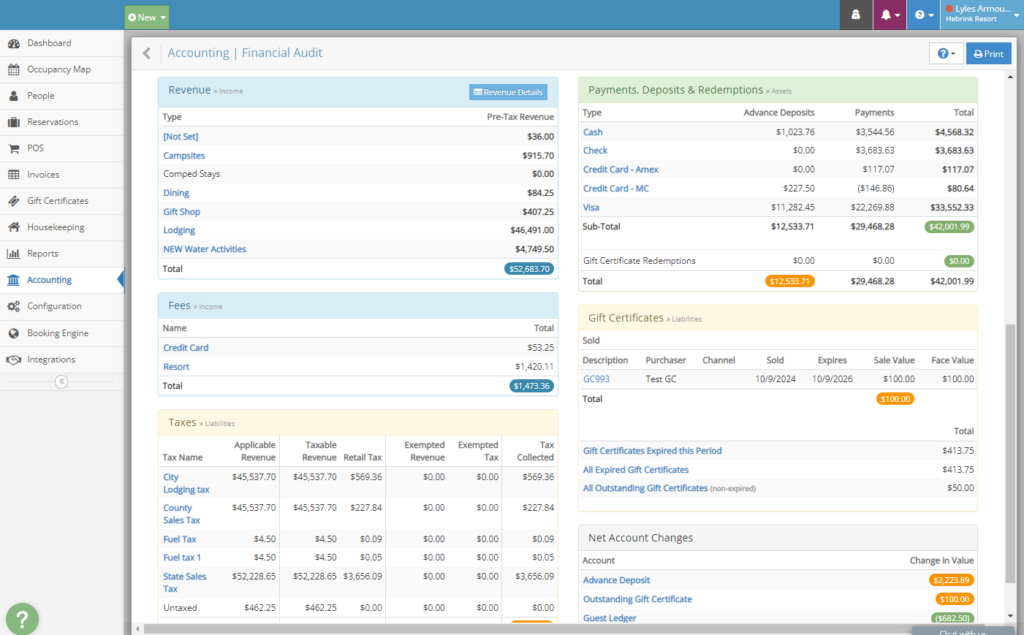Click the Integrations sidebar icon
The width and height of the screenshot is (1024, 635).
coord(14,359)
